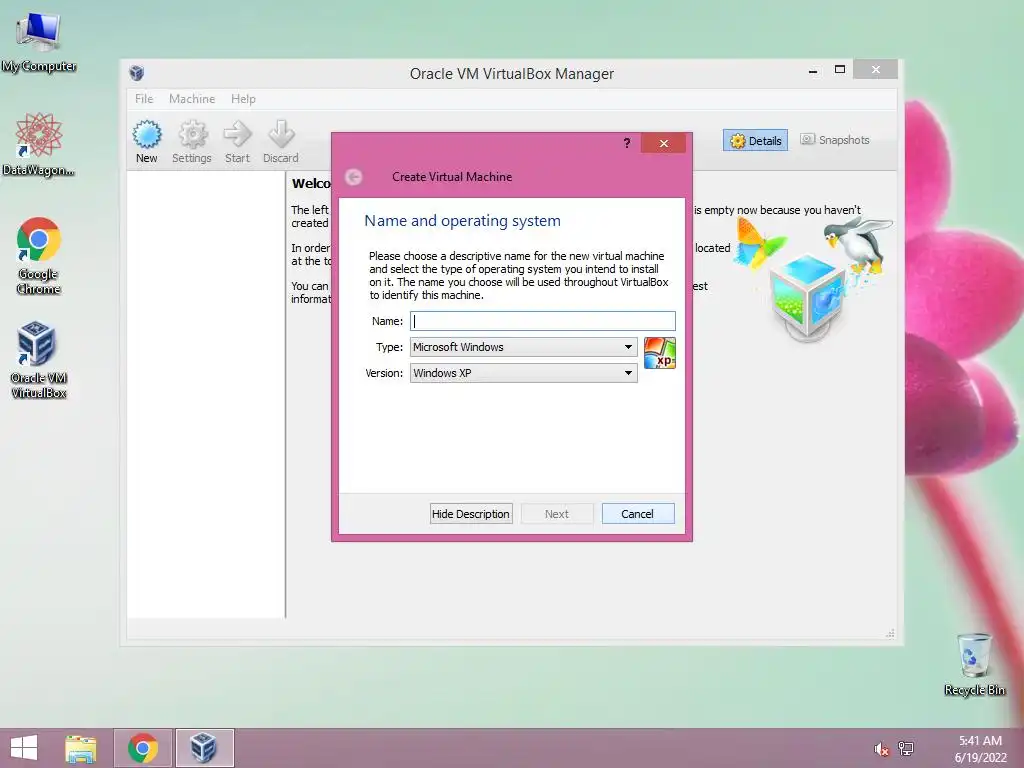Click the back arrow in Create Virtual Machine
The image size is (1024, 768).
point(353,177)
